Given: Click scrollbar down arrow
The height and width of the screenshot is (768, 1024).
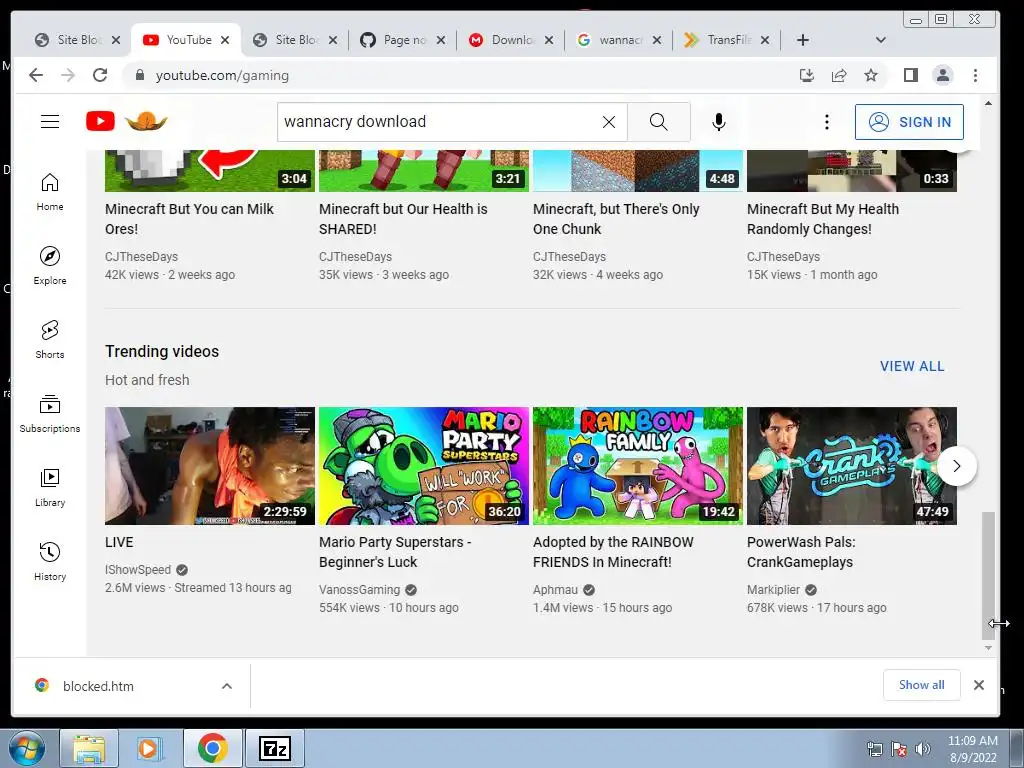Looking at the screenshot, I should coord(988,648).
